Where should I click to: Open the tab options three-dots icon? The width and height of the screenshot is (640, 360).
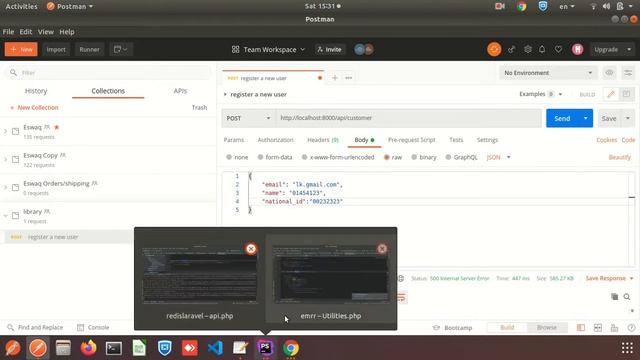(349, 78)
